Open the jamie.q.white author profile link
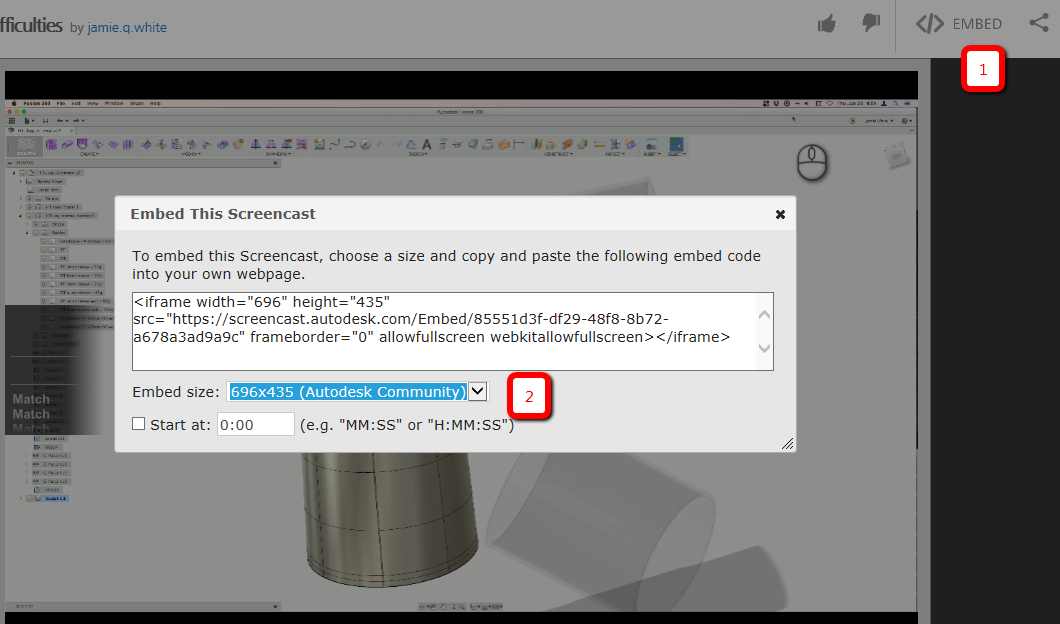This screenshot has width=1060, height=624. tap(126, 26)
